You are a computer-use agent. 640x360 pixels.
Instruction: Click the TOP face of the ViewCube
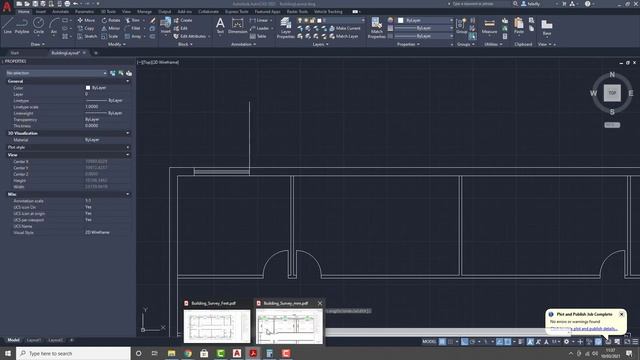coord(612,93)
